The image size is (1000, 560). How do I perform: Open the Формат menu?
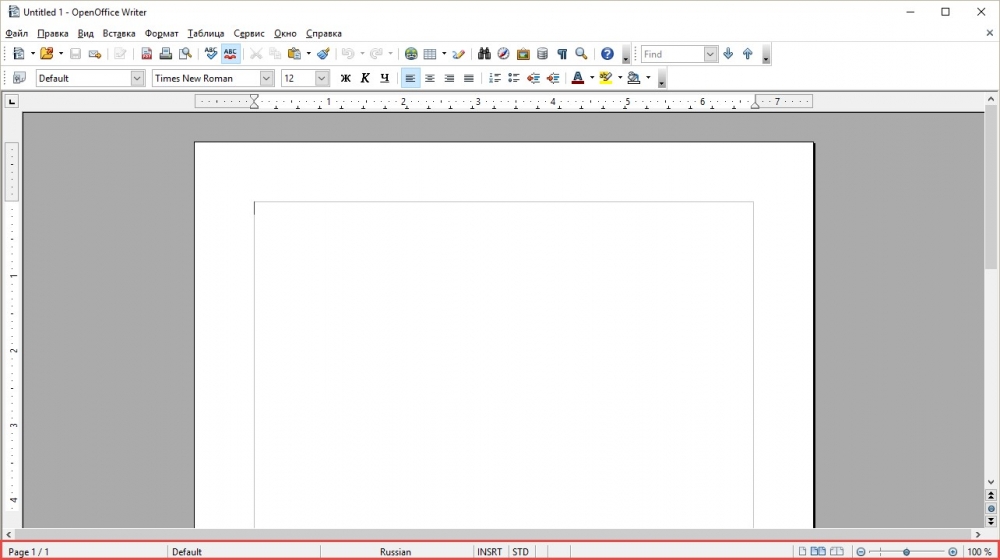(x=161, y=33)
